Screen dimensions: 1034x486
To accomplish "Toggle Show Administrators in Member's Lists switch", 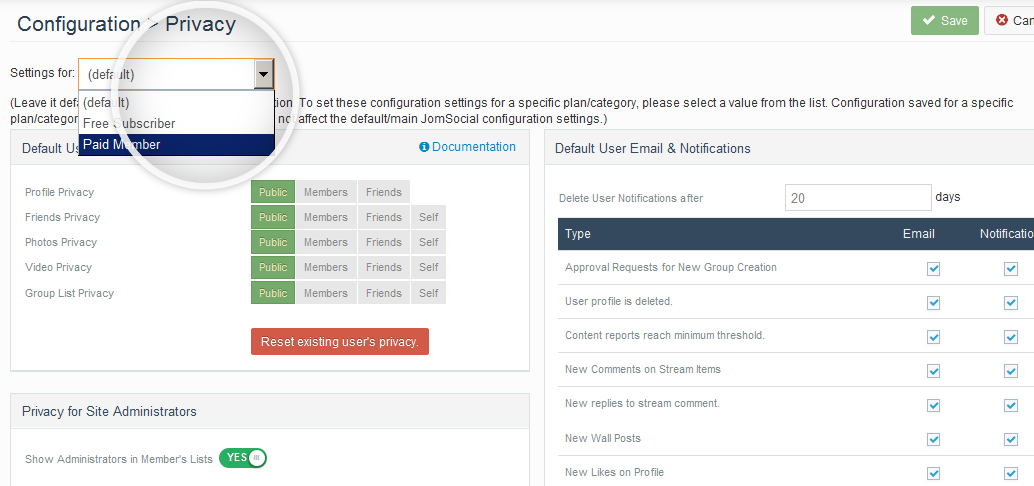I will (x=243, y=458).
